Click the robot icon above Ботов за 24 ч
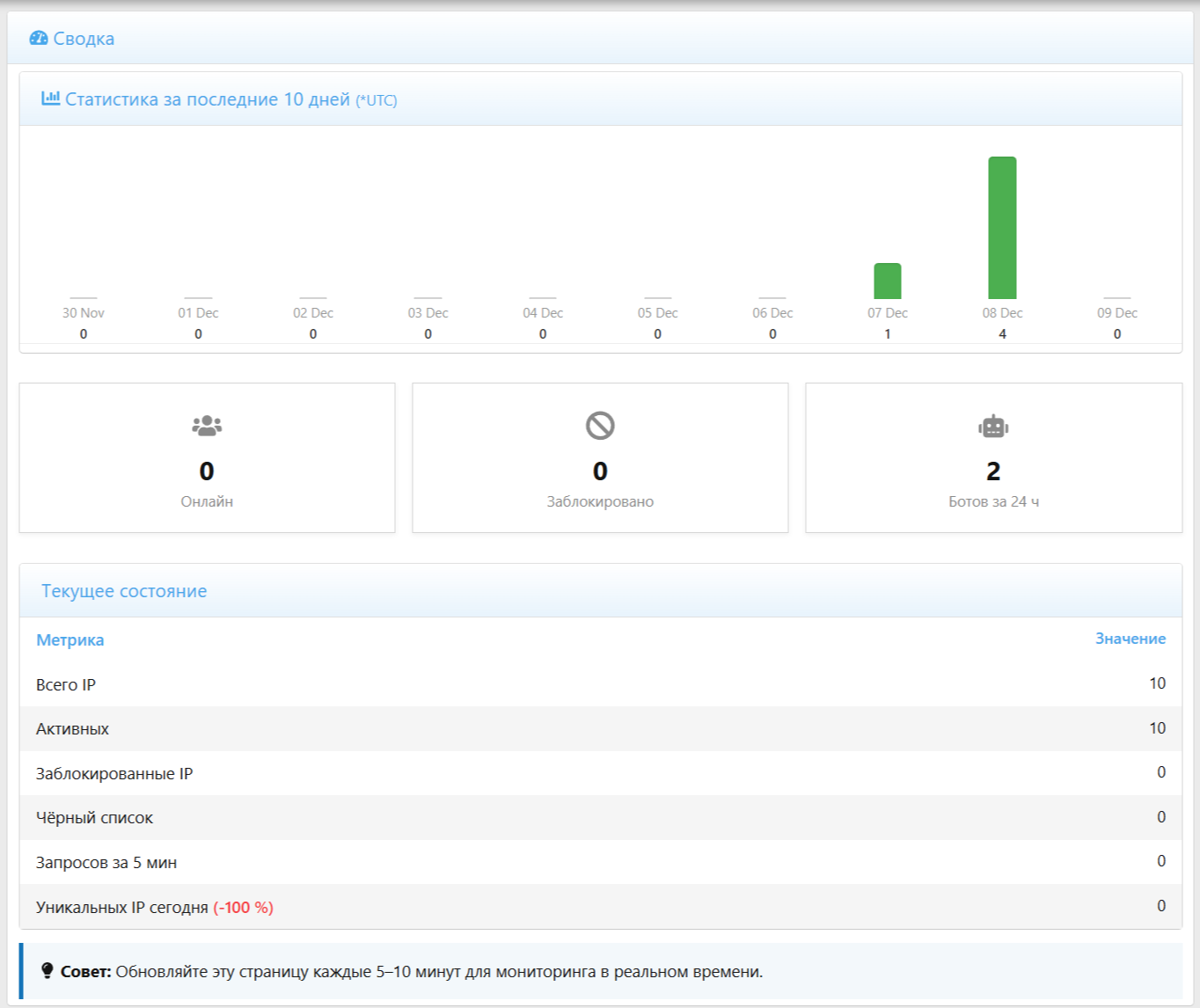 tap(993, 427)
